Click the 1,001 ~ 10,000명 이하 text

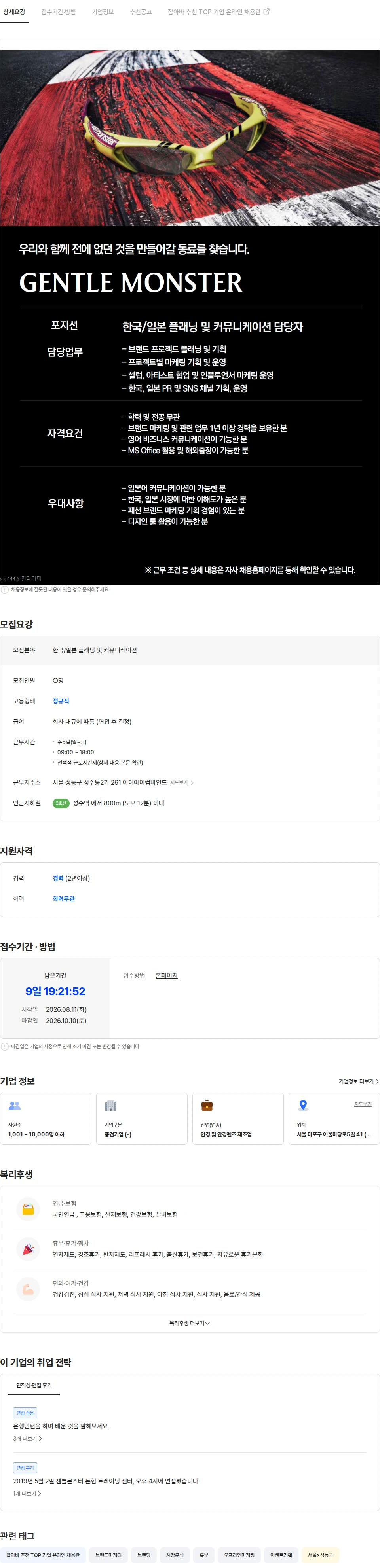click(x=36, y=1134)
